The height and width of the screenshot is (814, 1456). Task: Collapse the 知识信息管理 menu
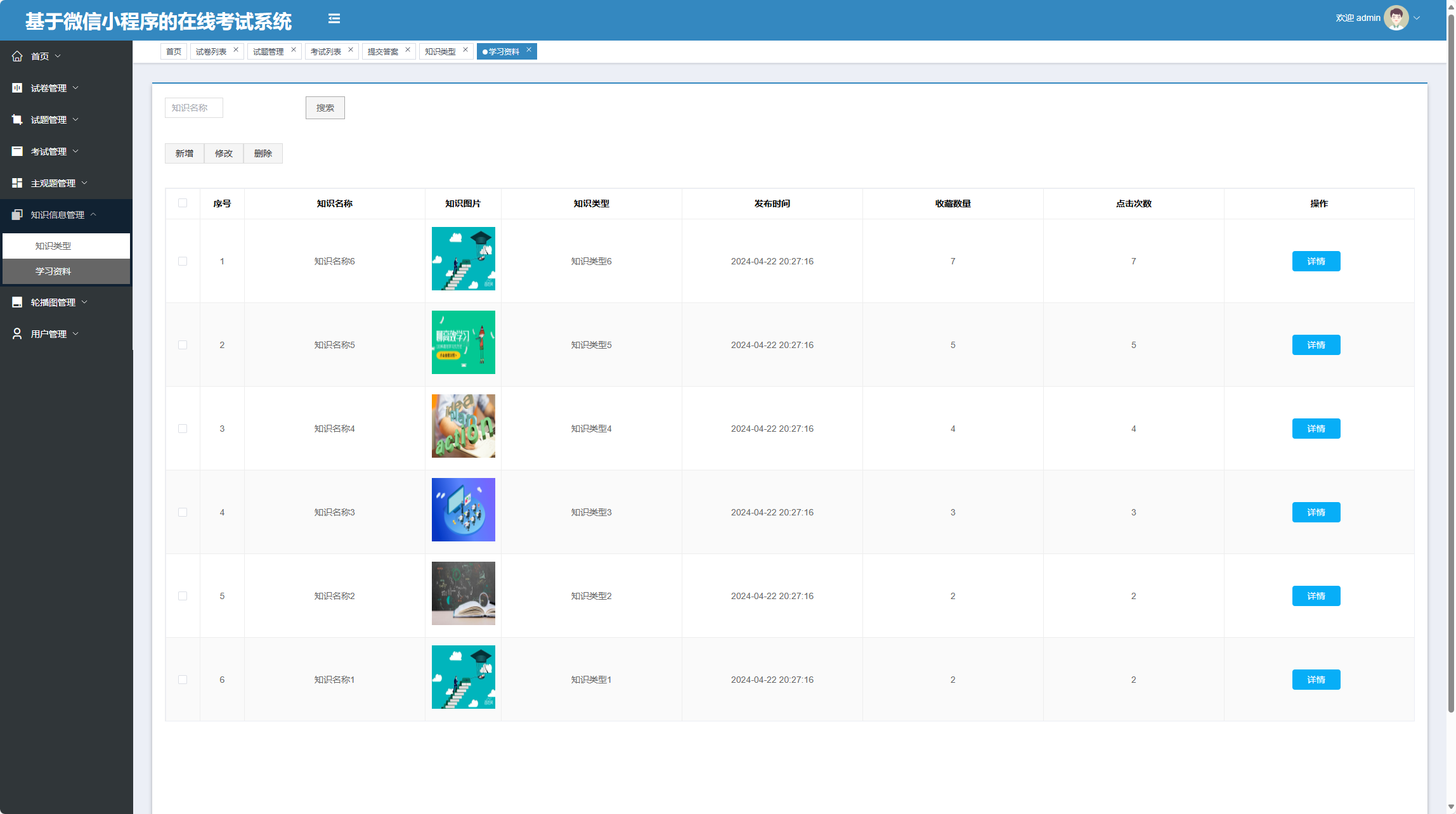[x=57, y=215]
